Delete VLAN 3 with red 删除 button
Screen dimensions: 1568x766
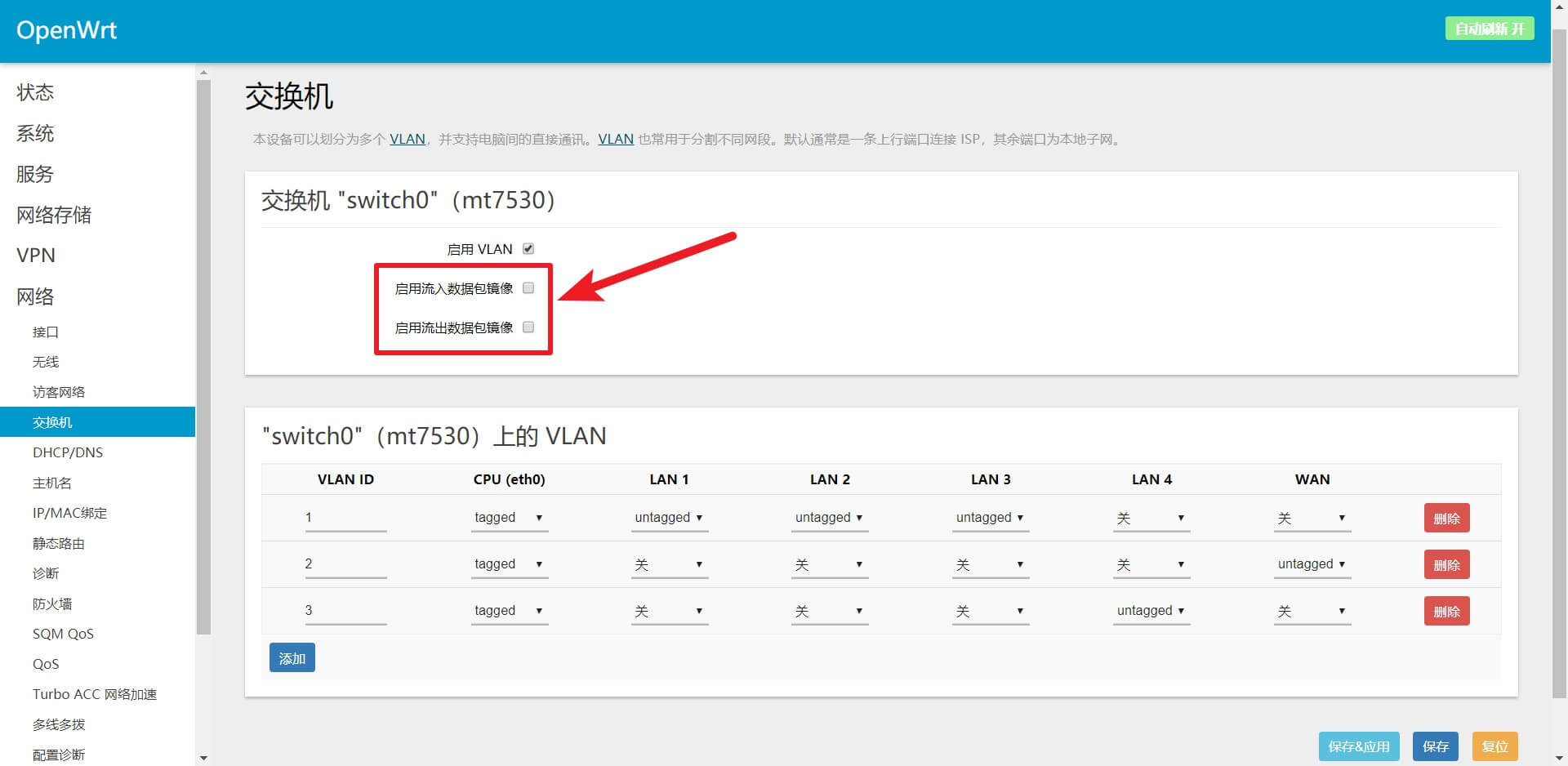point(1446,612)
